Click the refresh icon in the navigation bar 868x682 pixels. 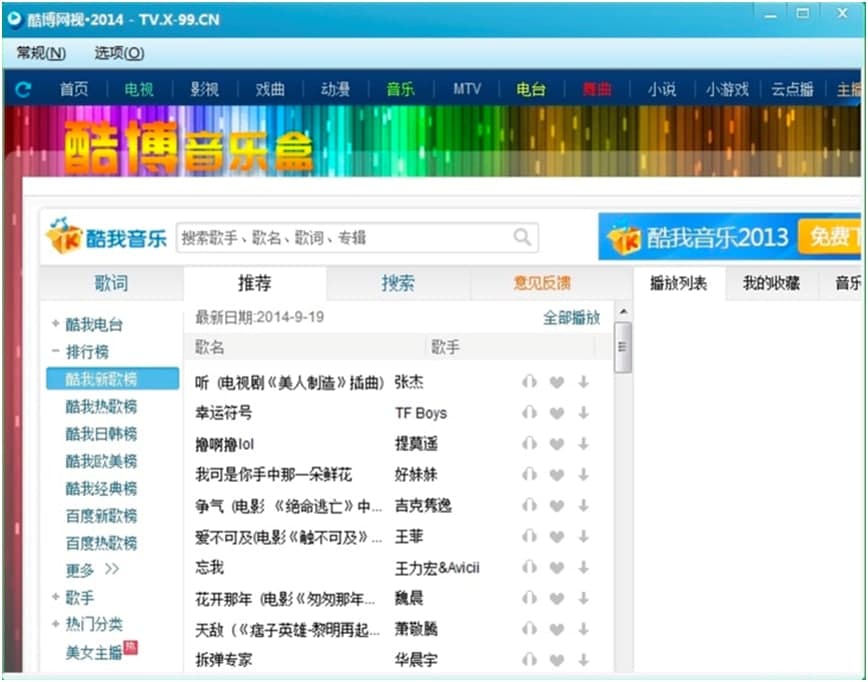(x=23, y=90)
